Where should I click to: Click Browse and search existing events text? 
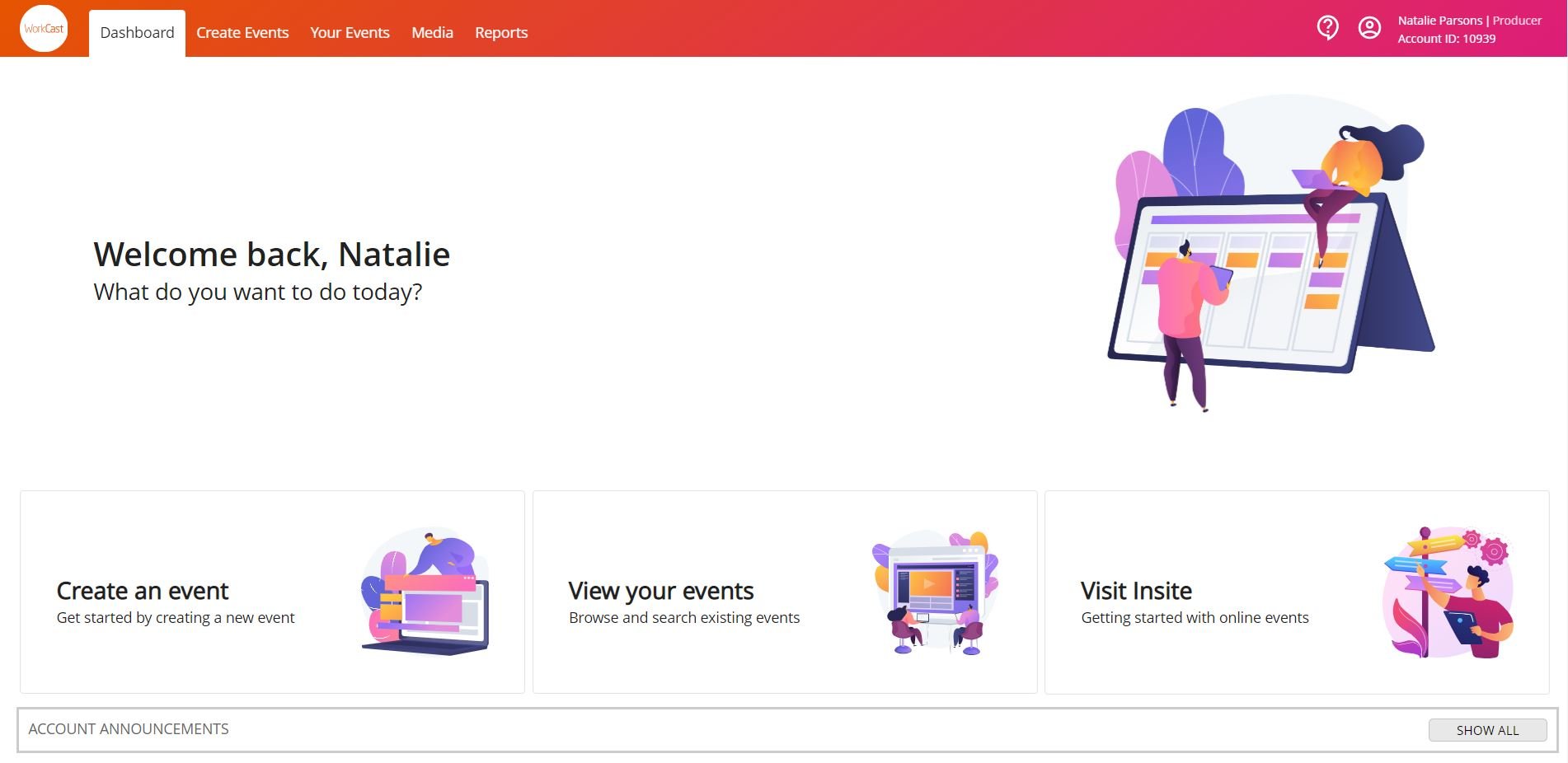coord(683,617)
